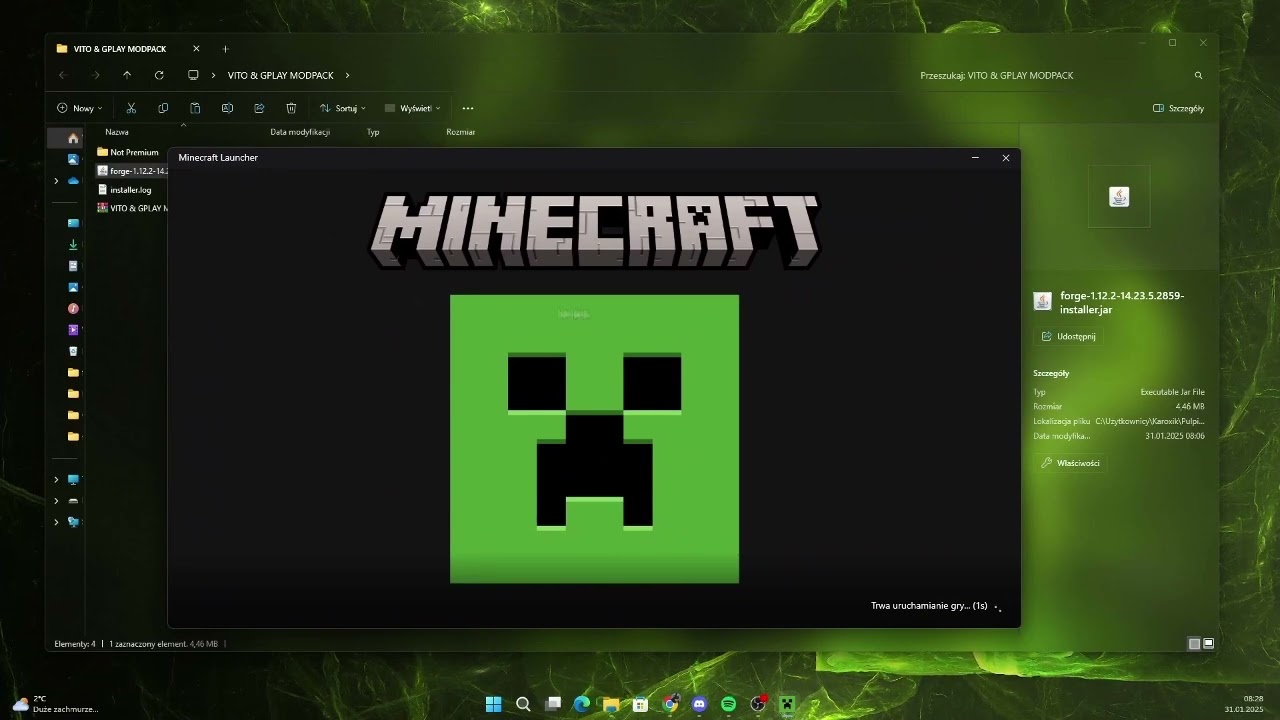Switch to details list view in status bar
This screenshot has width=1280, height=720.
[x=1194, y=644]
